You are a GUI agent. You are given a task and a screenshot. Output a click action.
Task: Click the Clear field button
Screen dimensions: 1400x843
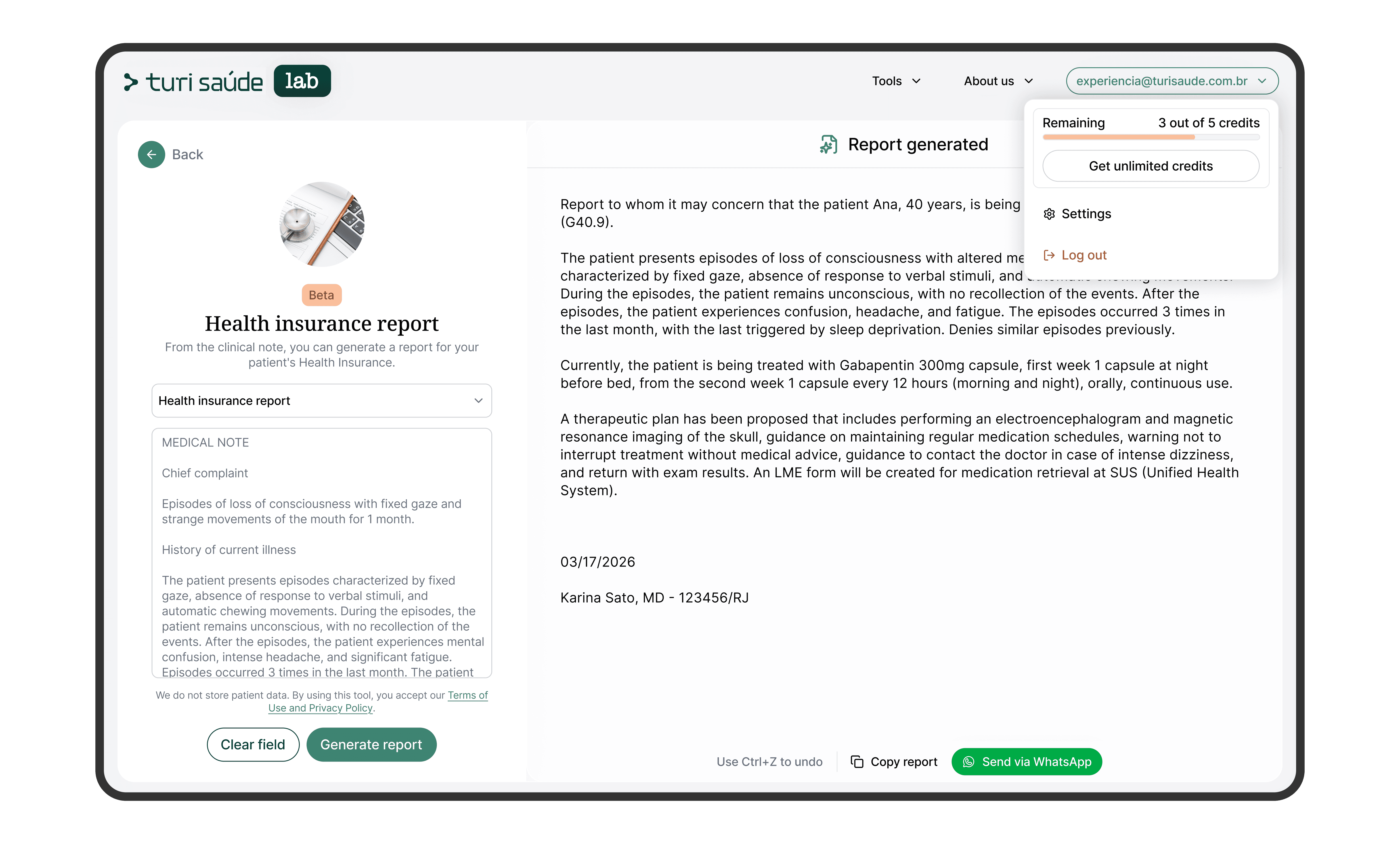point(253,744)
